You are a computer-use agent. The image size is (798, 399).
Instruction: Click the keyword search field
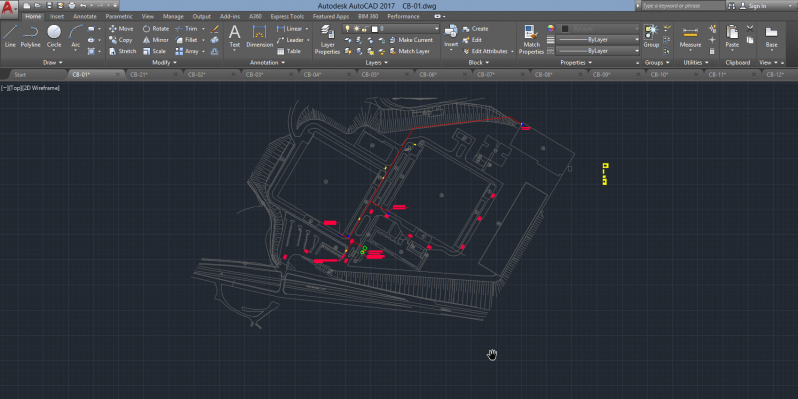click(682, 6)
